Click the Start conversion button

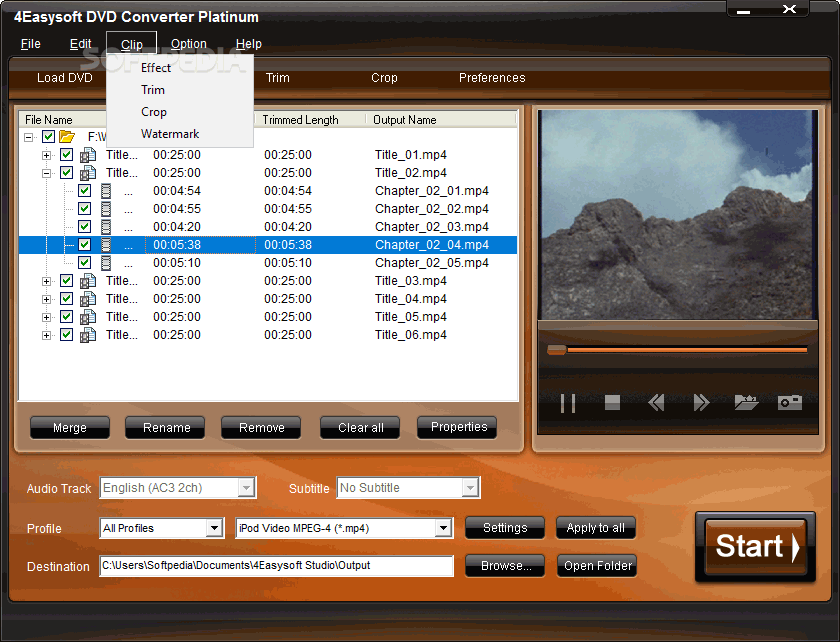click(755, 547)
